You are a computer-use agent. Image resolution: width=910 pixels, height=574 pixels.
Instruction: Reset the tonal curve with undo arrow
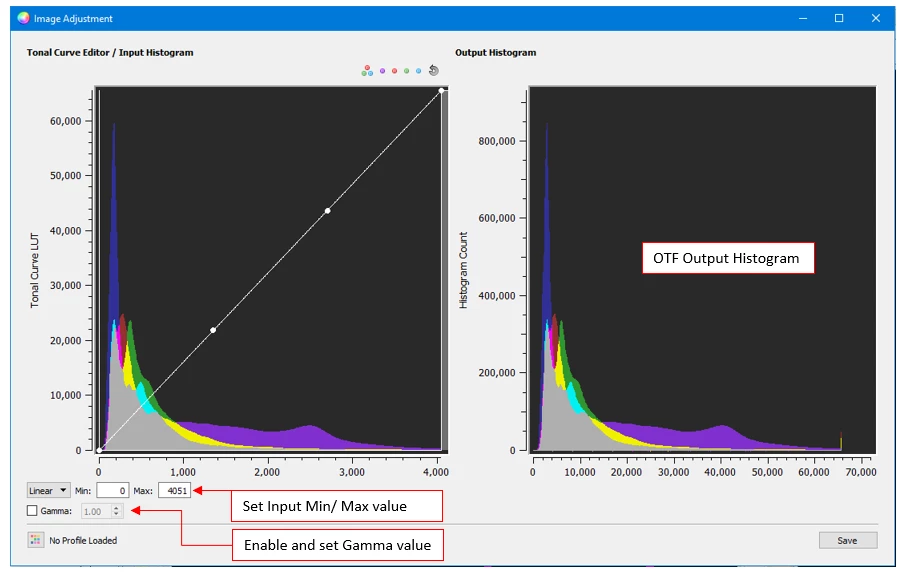pos(434,70)
